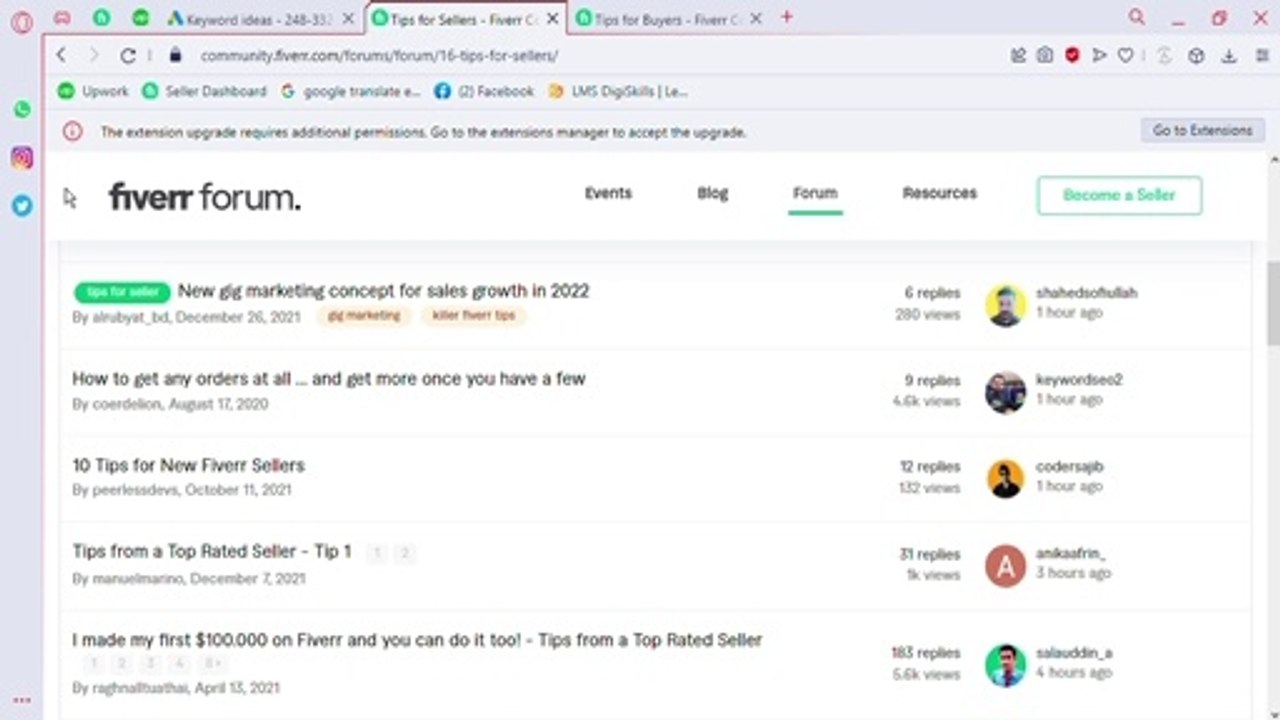
Task: Click the Become a Seller button
Action: pyautogui.click(x=1119, y=195)
